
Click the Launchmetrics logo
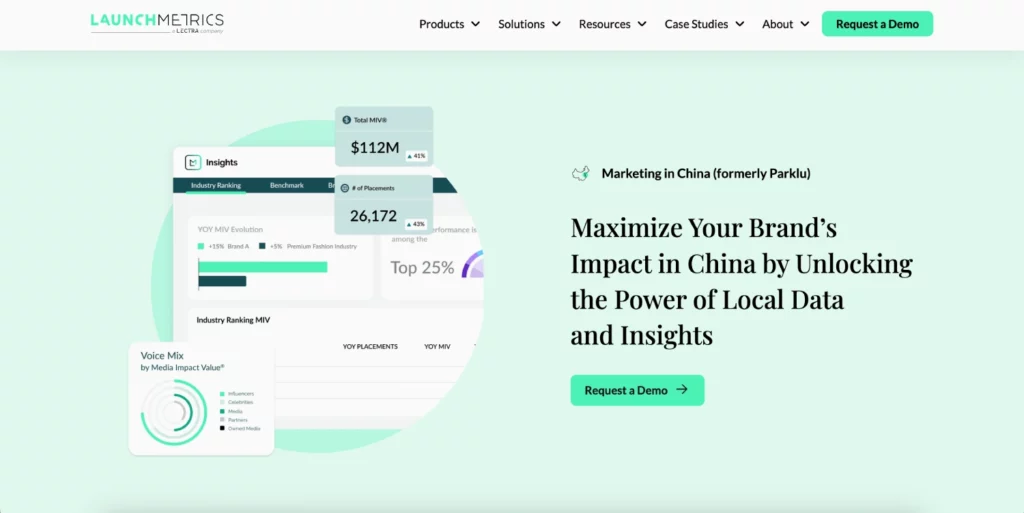pos(157,22)
